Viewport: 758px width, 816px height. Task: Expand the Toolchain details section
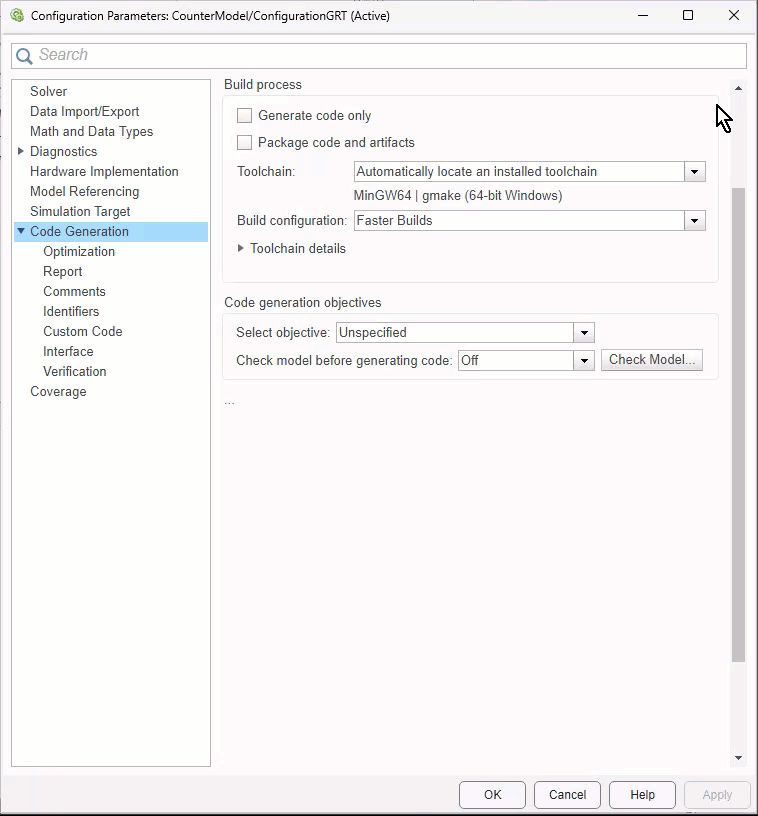241,249
